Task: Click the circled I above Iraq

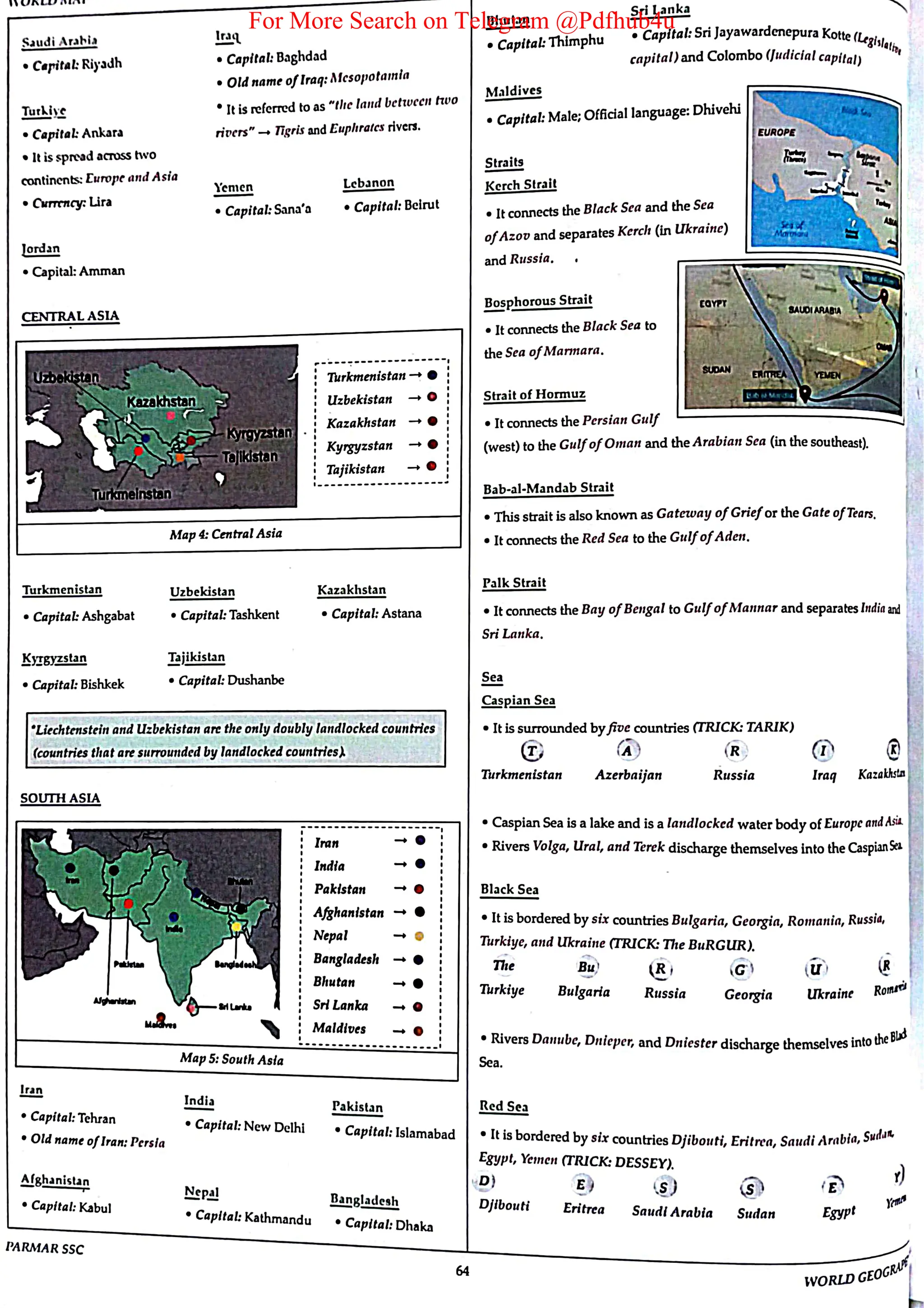Action: click(822, 751)
